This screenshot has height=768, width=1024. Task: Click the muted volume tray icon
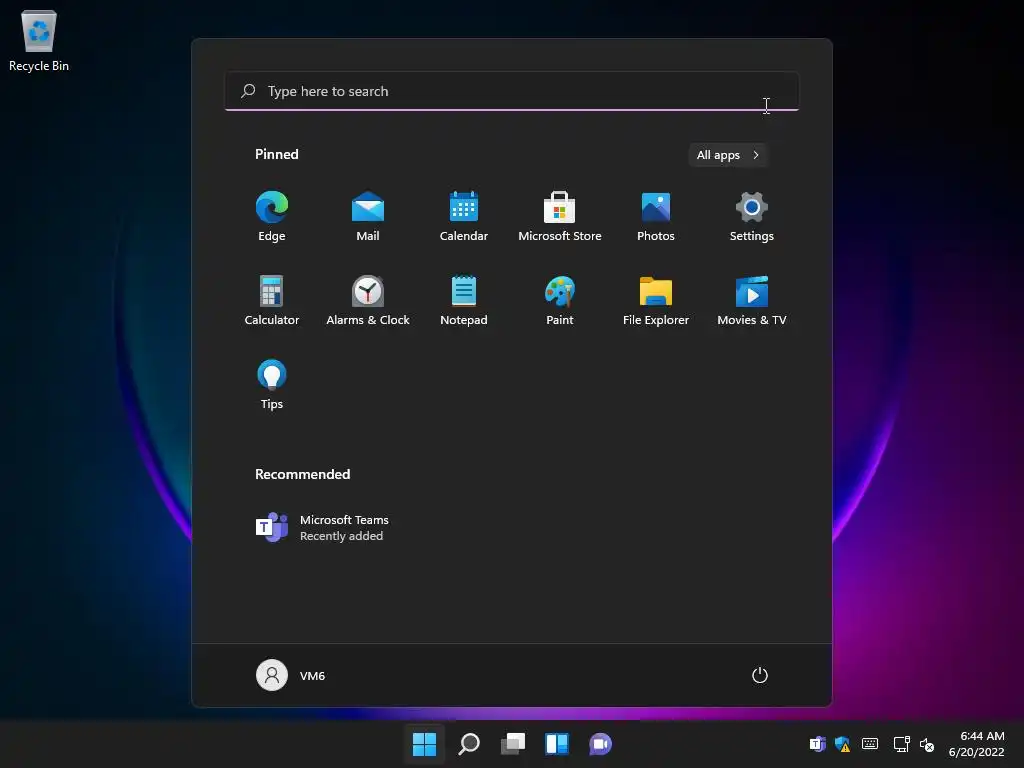(927, 744)
